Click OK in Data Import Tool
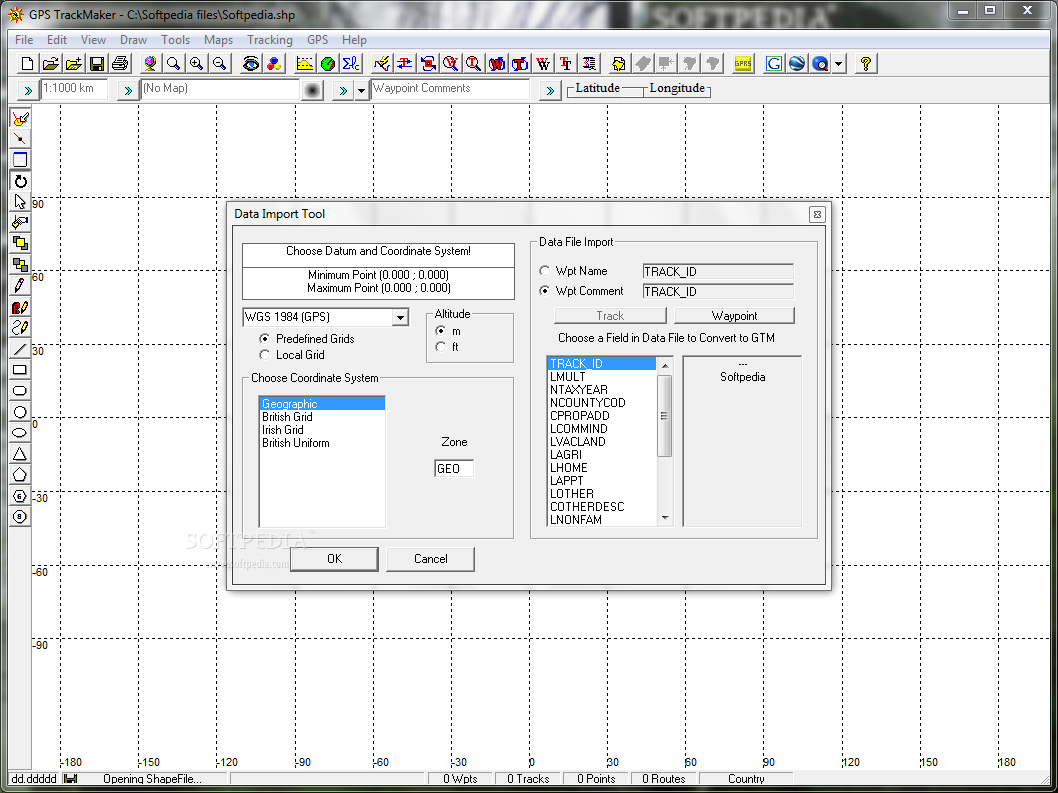 335,559
